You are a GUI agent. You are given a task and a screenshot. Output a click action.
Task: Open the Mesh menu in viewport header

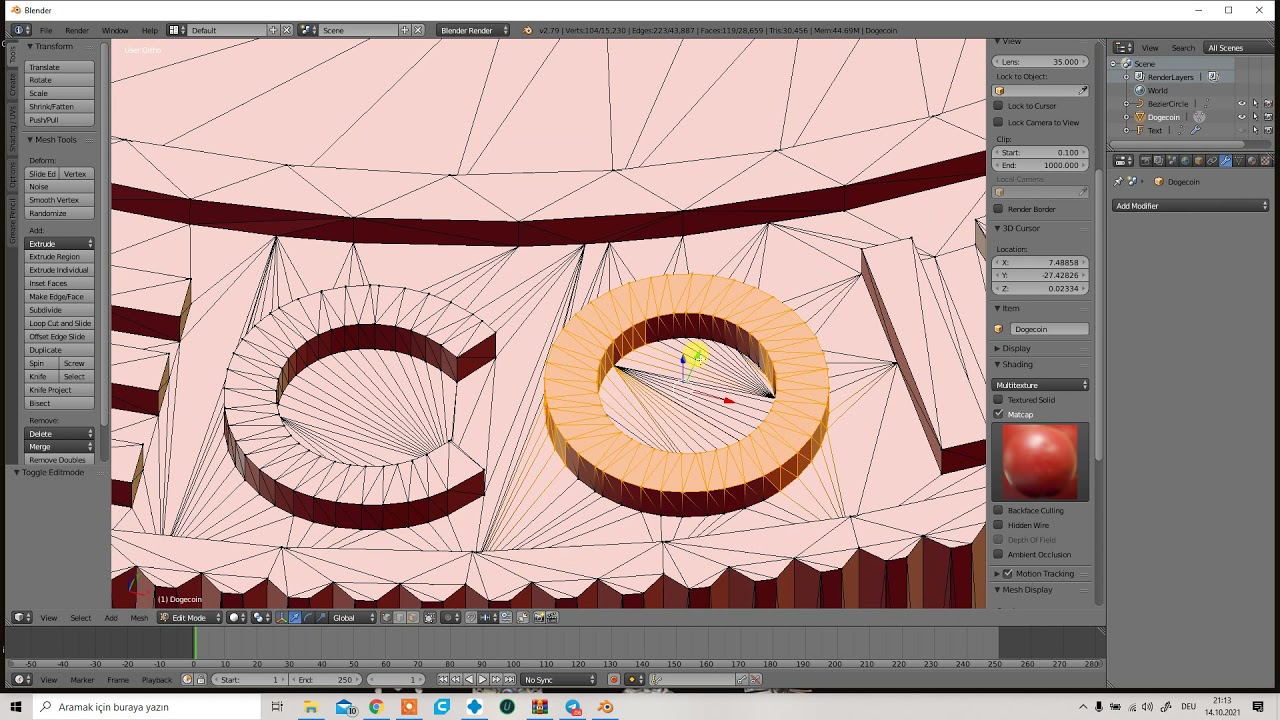(139, 618)
